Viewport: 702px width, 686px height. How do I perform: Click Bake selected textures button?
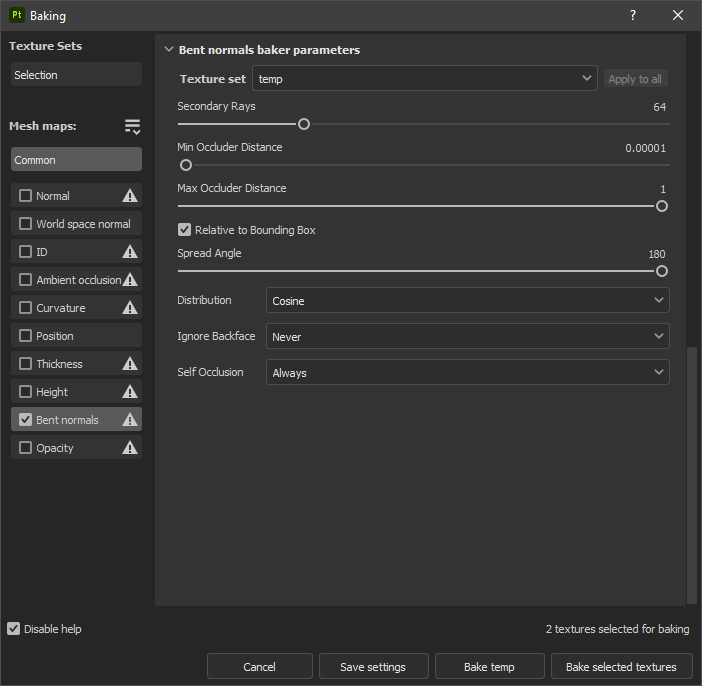(x=621, y=666)
